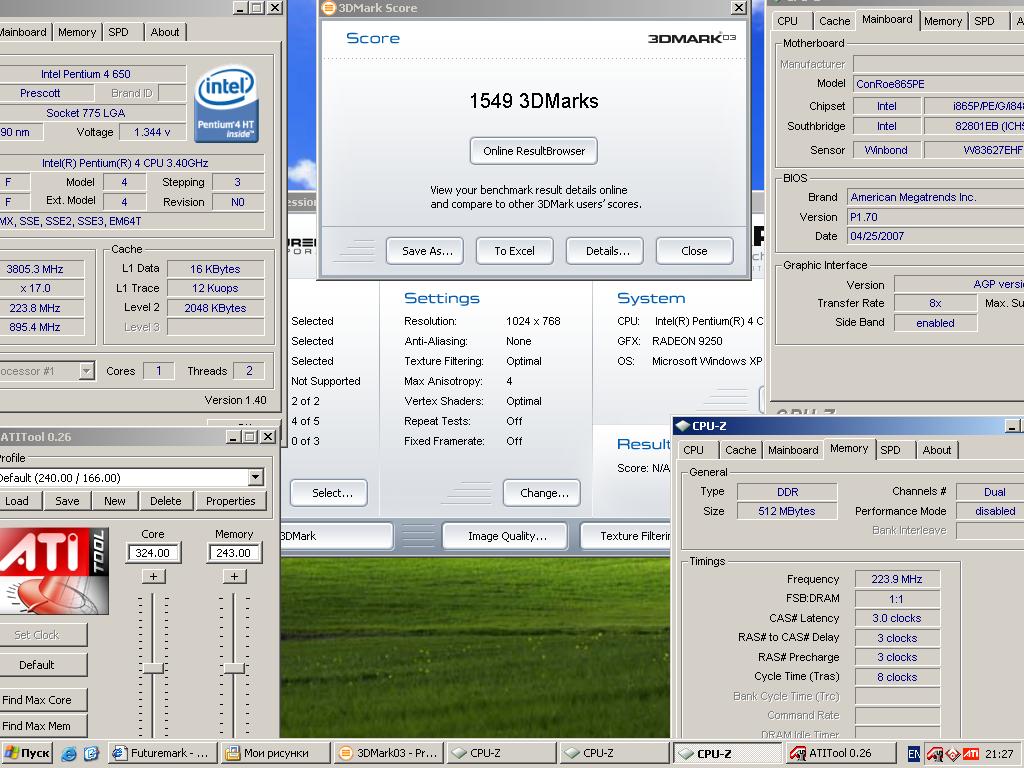This screenshot has height=768, width=1024.
Task: Export score with To Excel button
Action: pyautogui.click(x=514, y=251)
